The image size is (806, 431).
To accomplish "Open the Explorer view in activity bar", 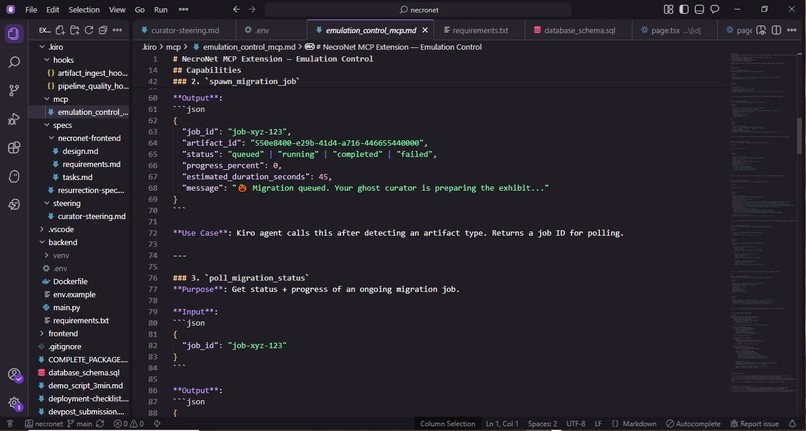I will point(14,34).
